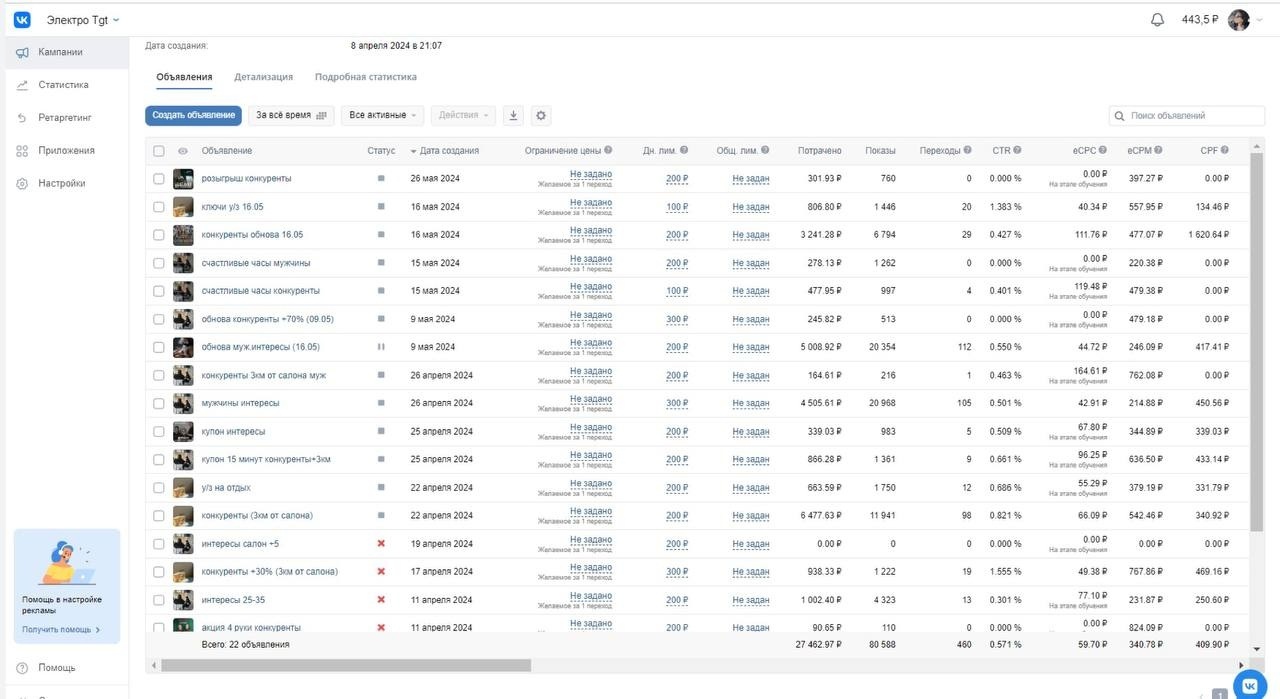Open Приложения section in sidebar
Viewport: 1280px width, 699px height.
(x=66, y=151)
